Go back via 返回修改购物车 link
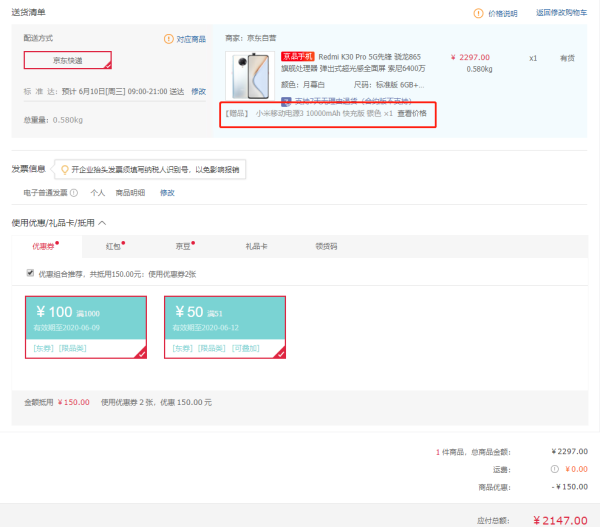 click(x=561, y=13)
